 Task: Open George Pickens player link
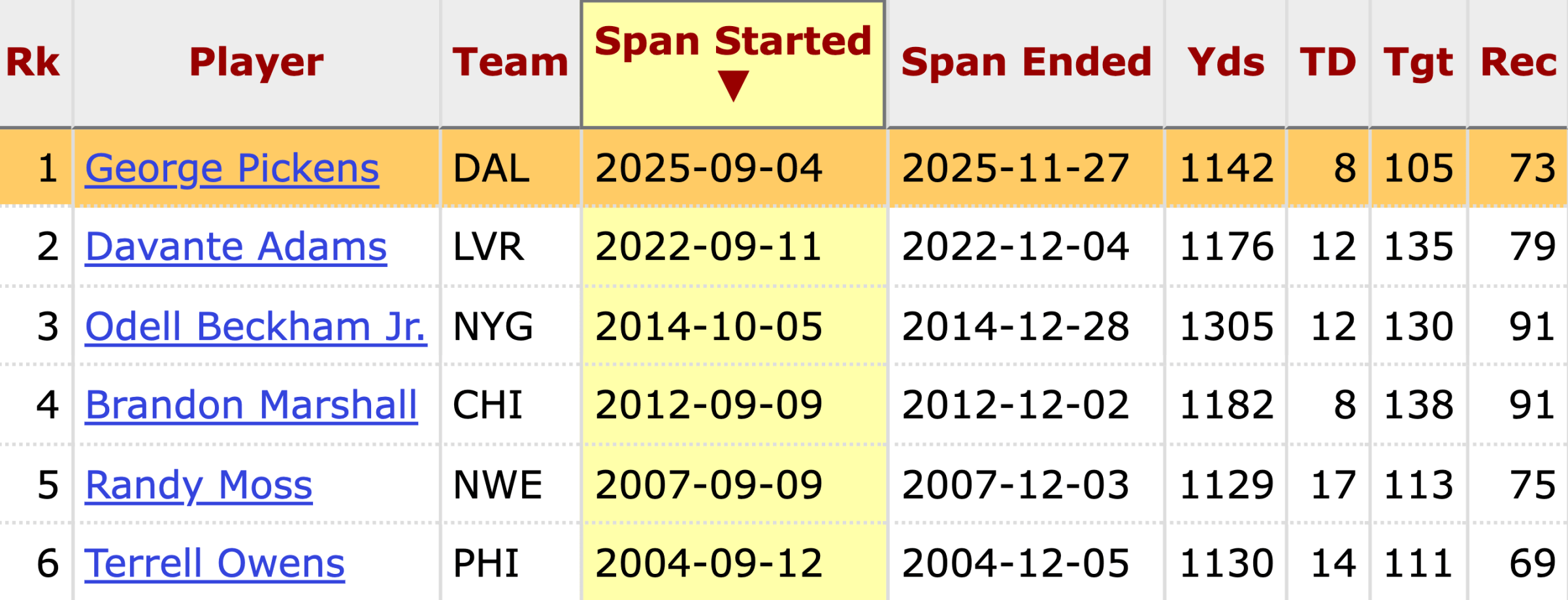pos(232,168)
